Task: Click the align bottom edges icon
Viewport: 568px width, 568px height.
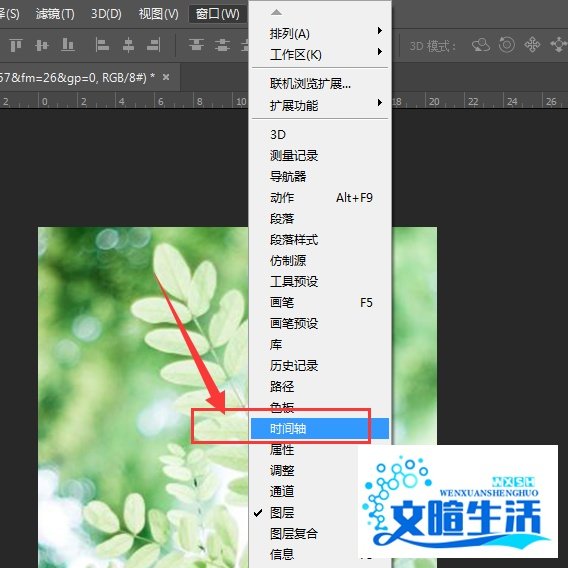Action: click(68, 45)
